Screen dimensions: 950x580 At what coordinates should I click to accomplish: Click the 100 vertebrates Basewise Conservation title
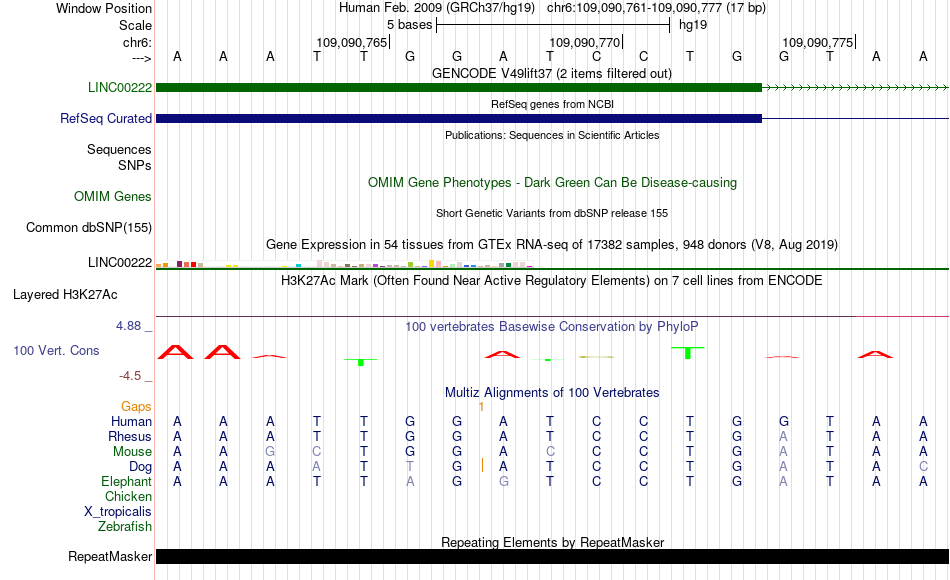click(x=551, y=327)
